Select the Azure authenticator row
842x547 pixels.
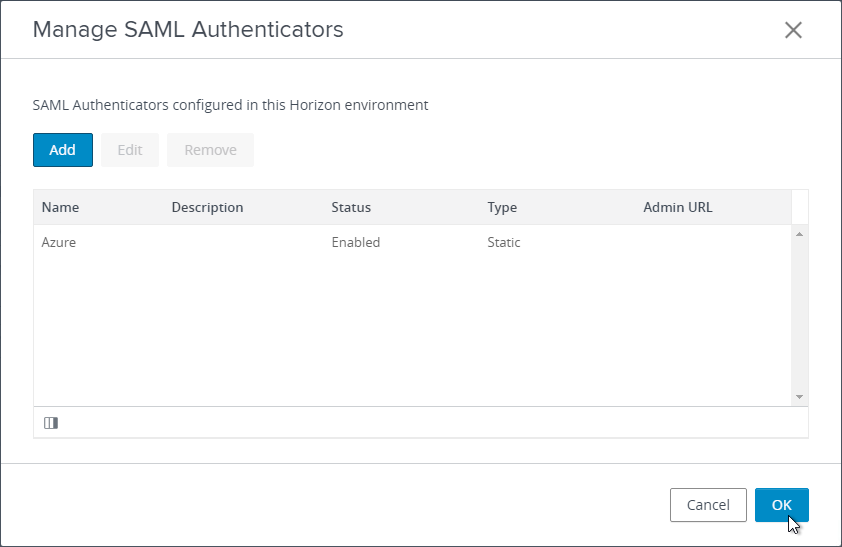coord(412,242)
